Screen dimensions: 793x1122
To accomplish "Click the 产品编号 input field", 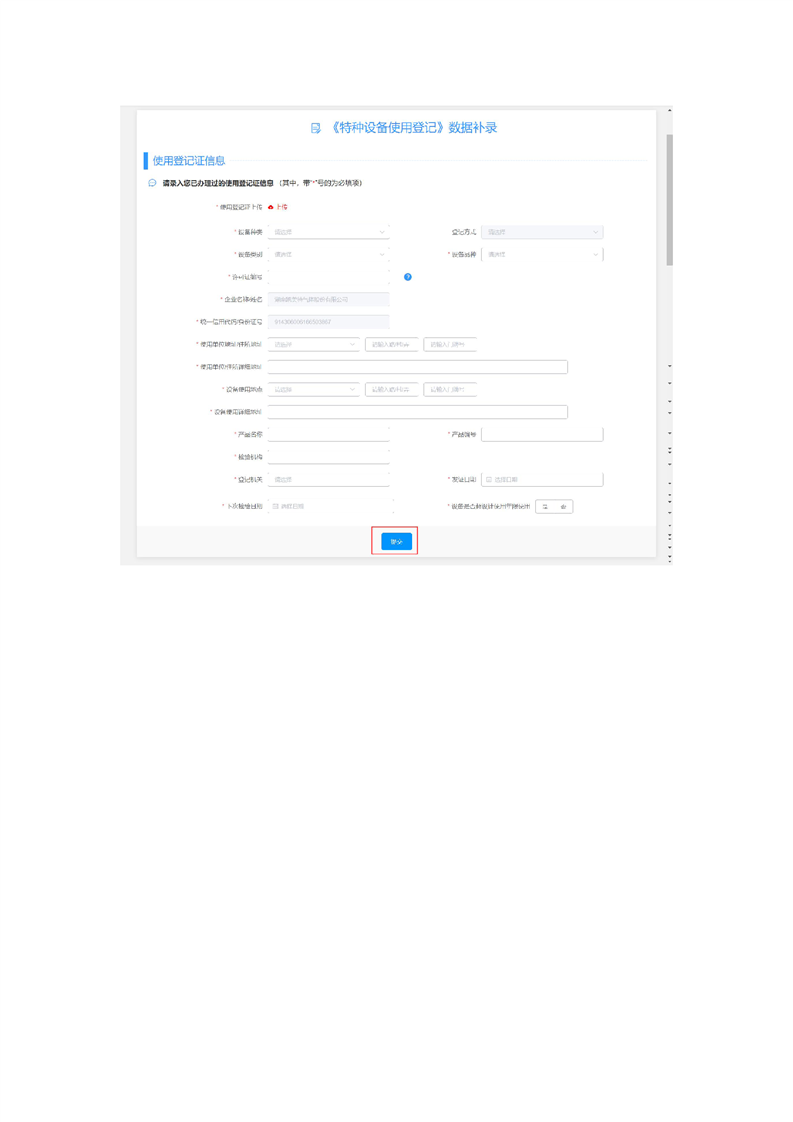I will [x=542, y=435].
